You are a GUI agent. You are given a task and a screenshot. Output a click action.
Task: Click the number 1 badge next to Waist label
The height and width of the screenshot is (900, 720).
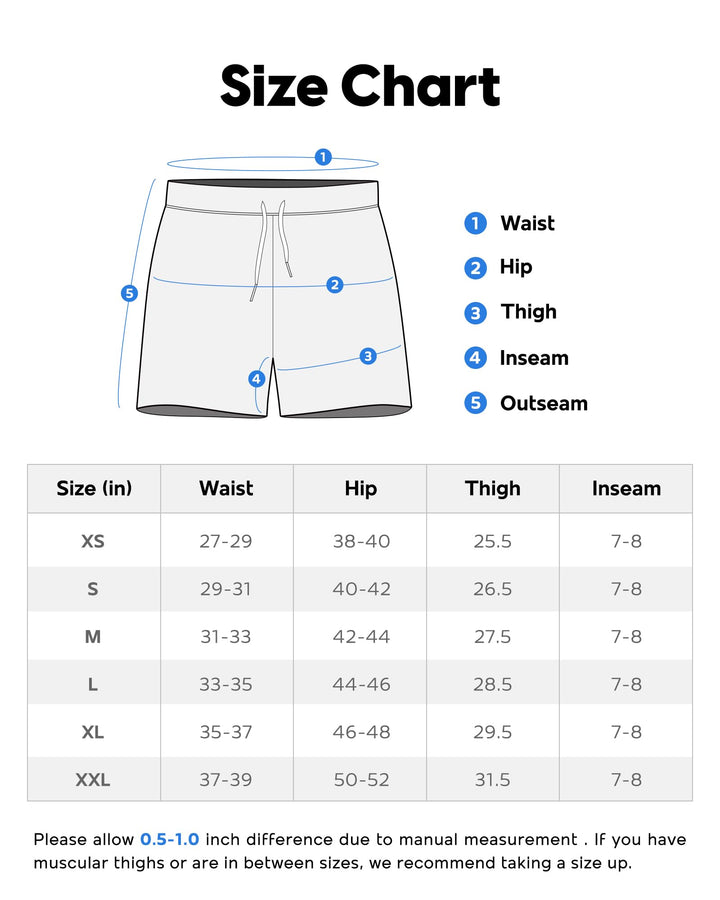tap(476, 223)
